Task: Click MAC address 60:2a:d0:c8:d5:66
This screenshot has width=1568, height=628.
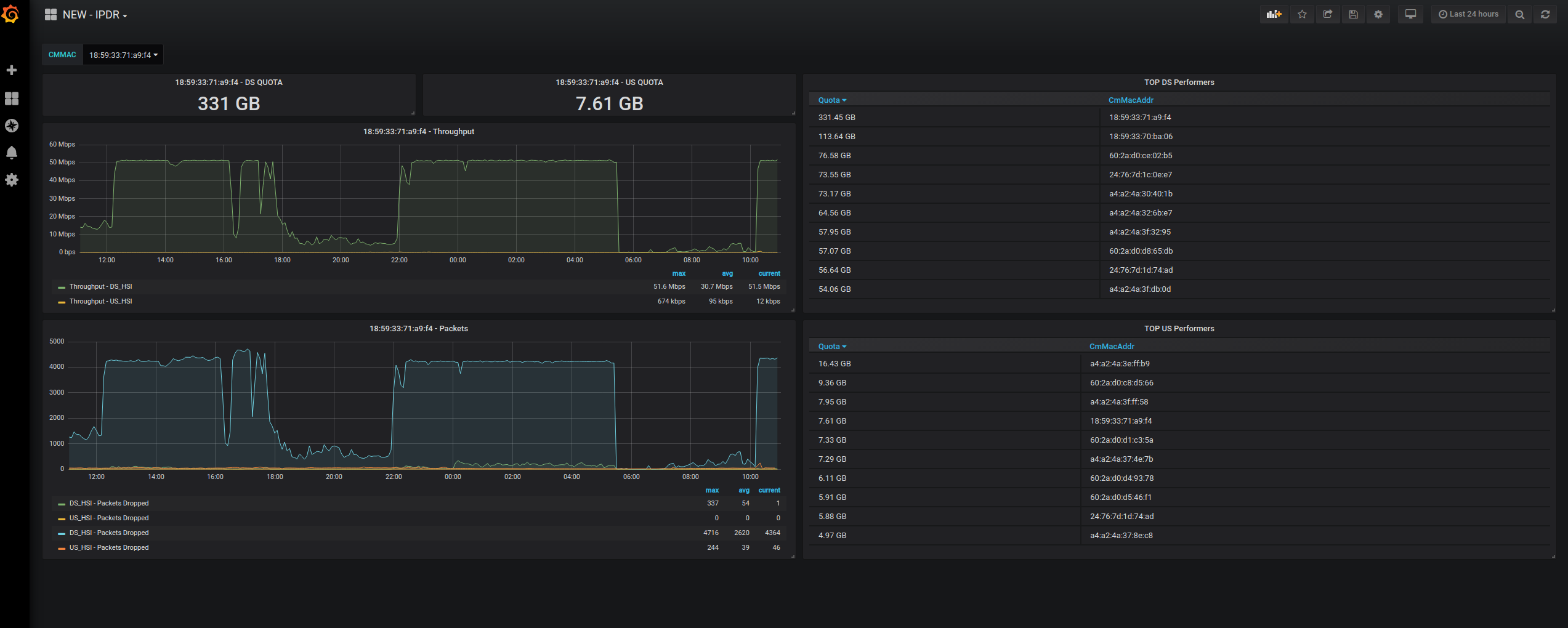Action: pos(1121,383)
